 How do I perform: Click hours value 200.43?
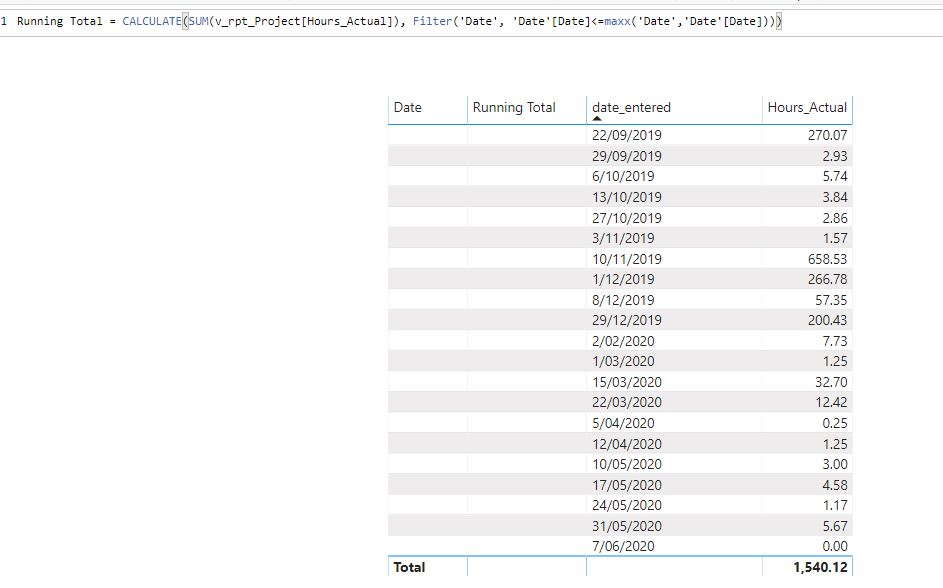coord(827,320)
